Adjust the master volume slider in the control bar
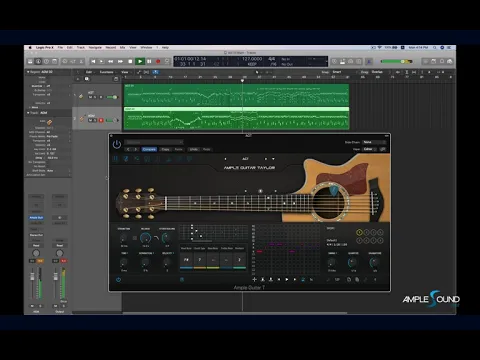The image size is (480, 360). 397,61
